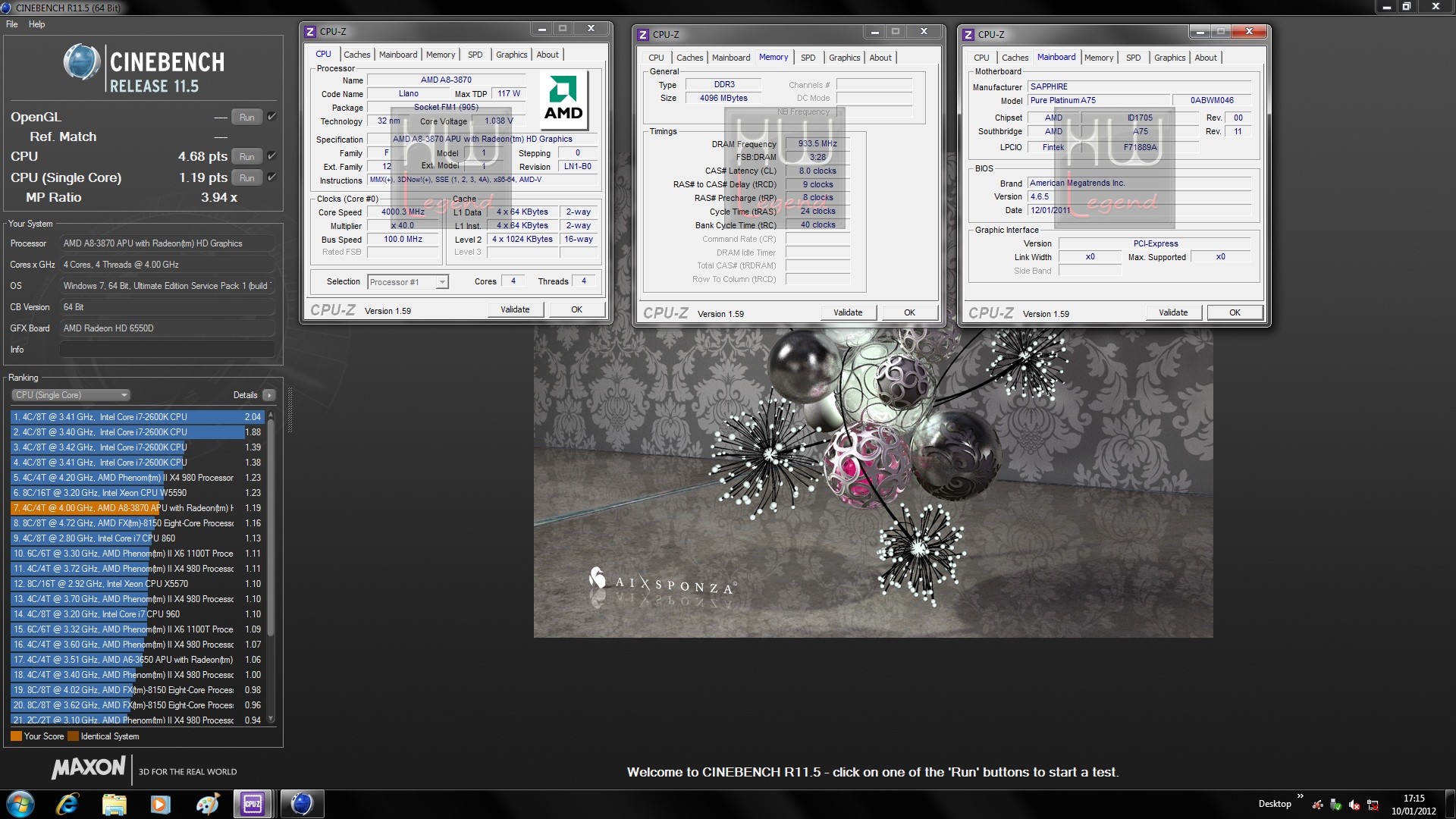Image resolution: width=1456 pixels, height=819 pixels.
Task: Click DRAM Frequency value 933.5 MHz
Action: click(817, 143)
